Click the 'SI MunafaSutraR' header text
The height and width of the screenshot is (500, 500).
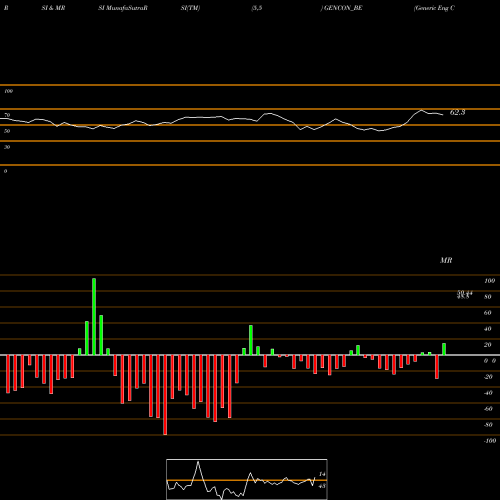[123, 8]
